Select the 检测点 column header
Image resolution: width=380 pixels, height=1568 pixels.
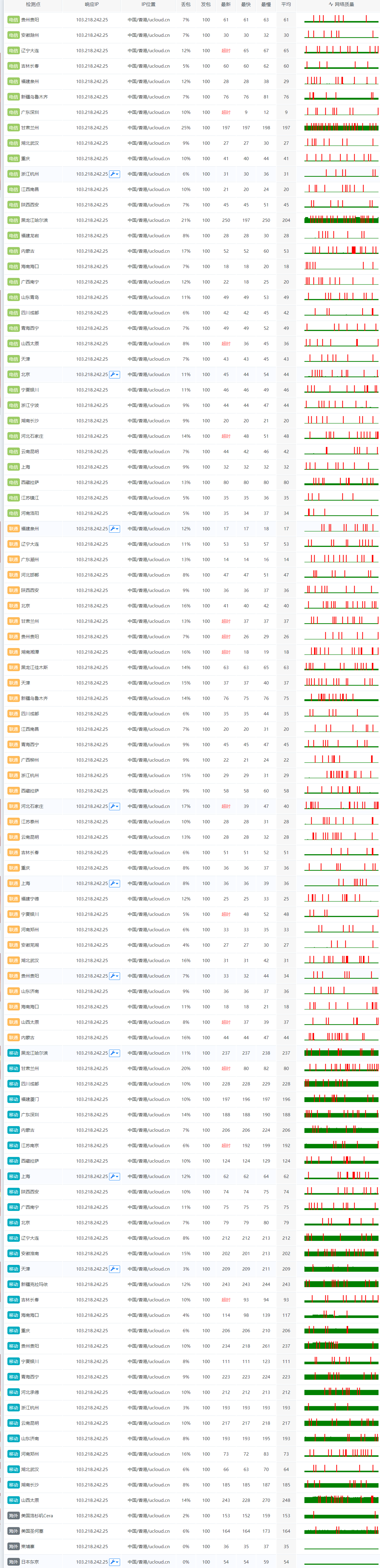[33, 4]
